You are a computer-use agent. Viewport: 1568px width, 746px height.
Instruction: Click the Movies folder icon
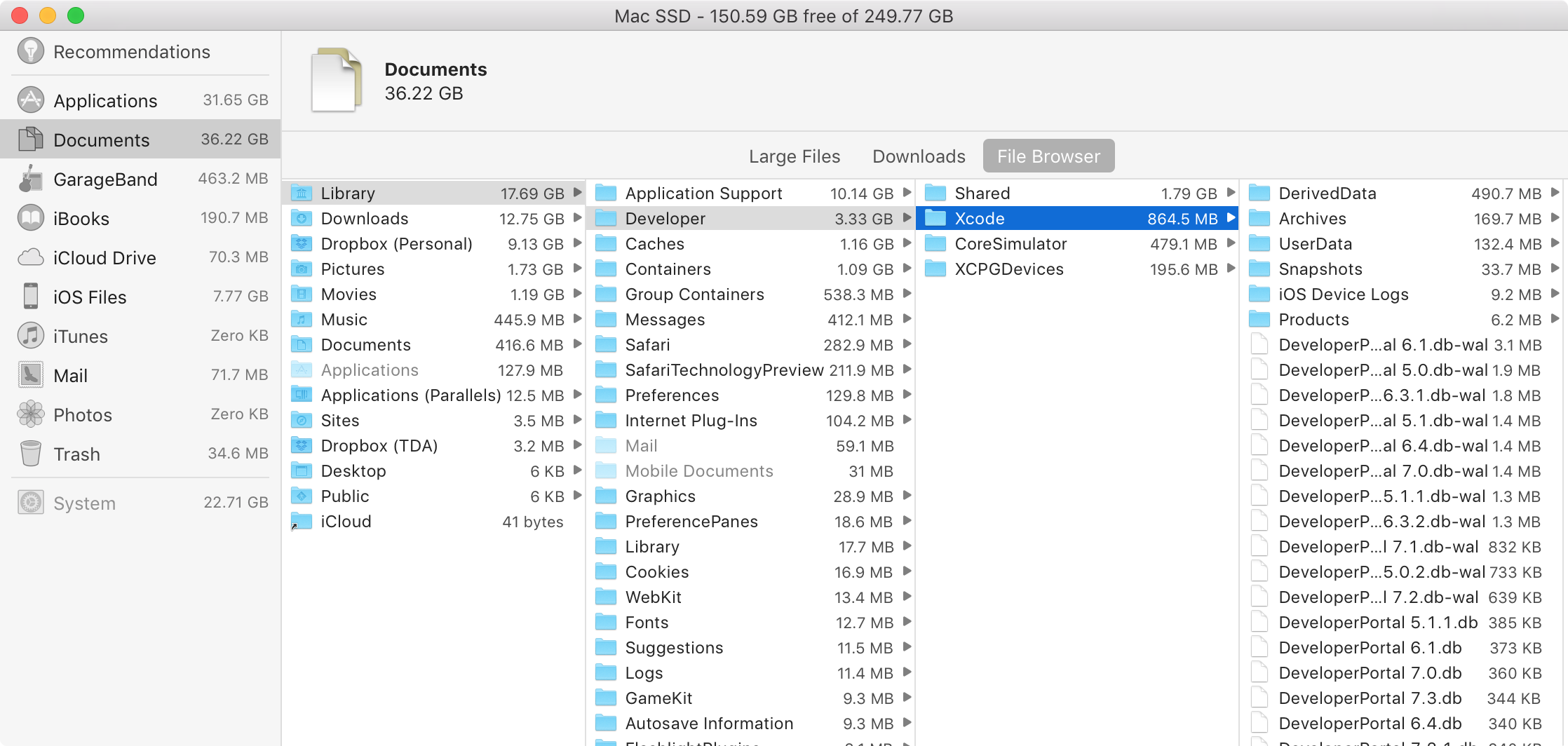(x=302, y=294)
